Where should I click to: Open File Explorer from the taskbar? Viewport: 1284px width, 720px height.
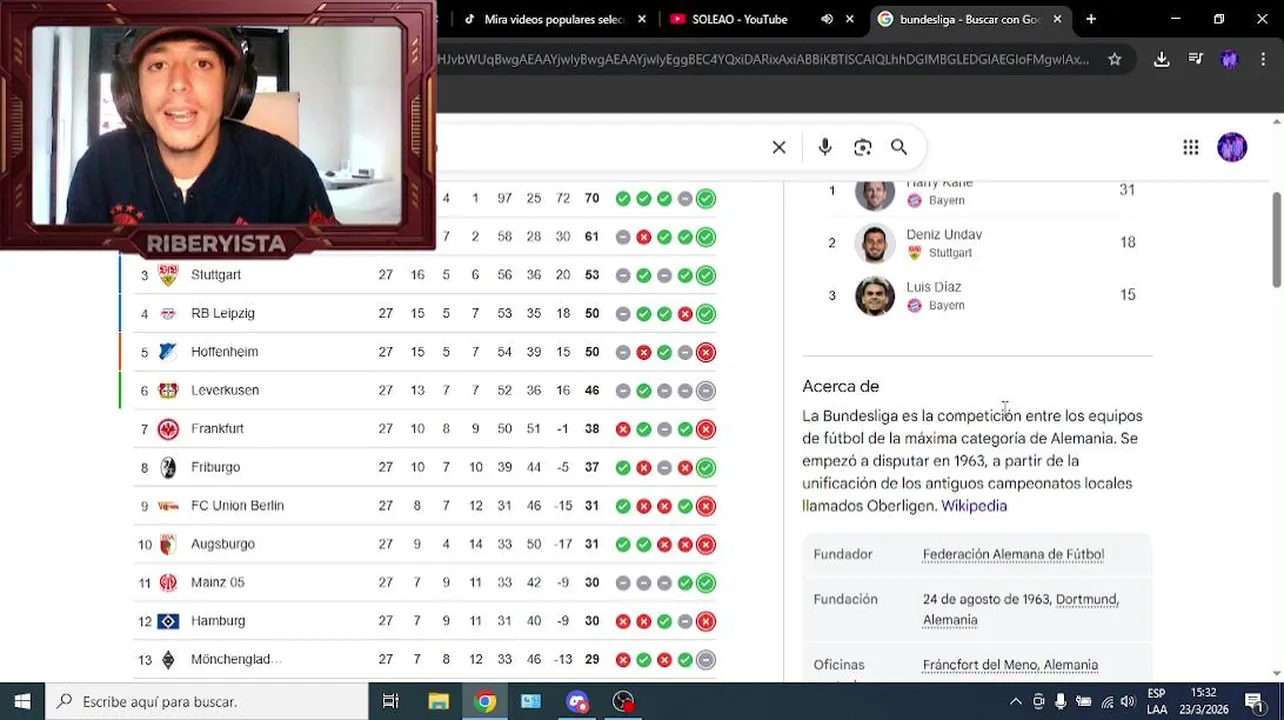pyautogui.click(x=438, y=702)
